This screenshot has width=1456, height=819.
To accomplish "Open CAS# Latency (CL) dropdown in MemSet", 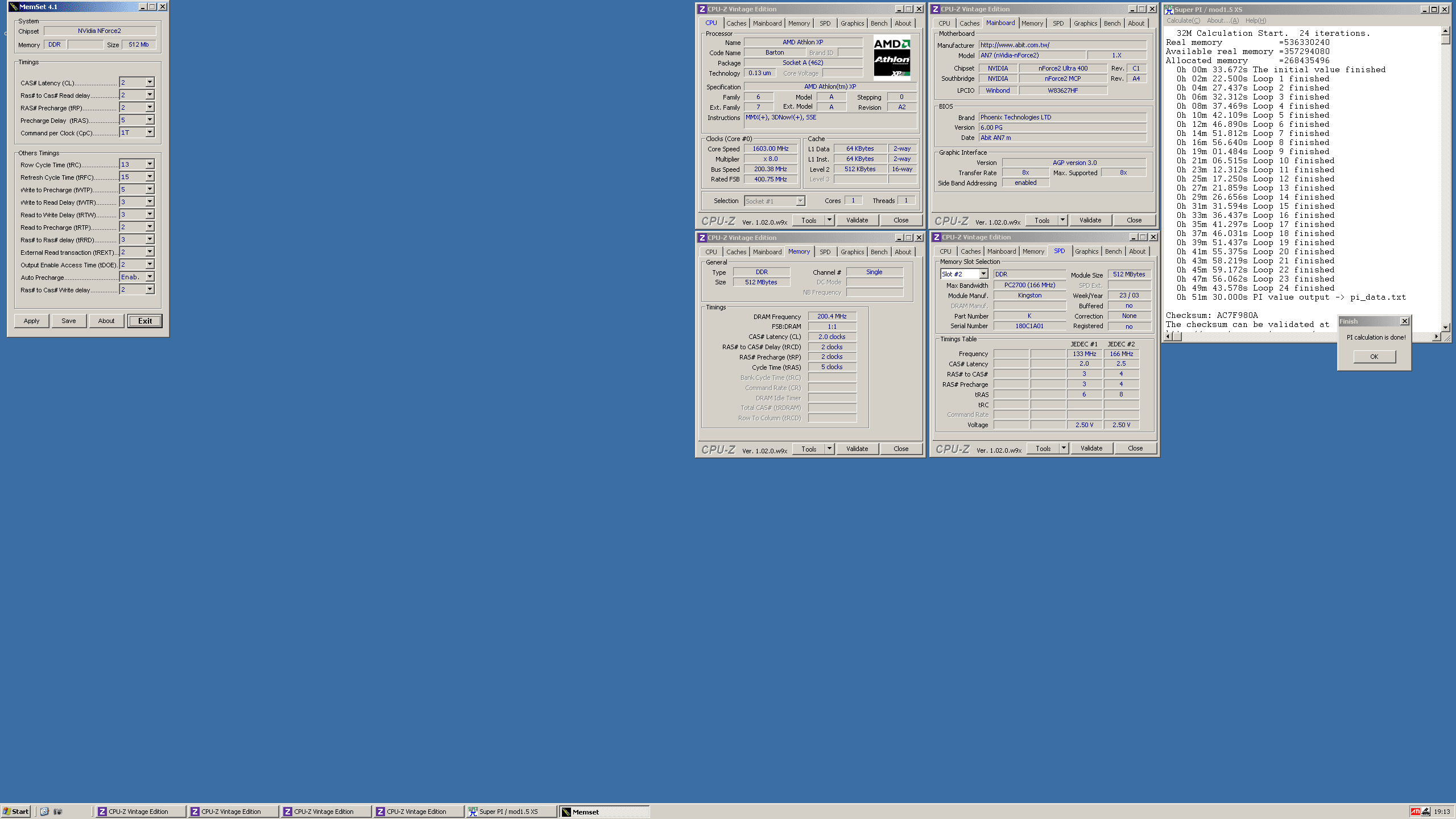I will click(x=150, y=82).
